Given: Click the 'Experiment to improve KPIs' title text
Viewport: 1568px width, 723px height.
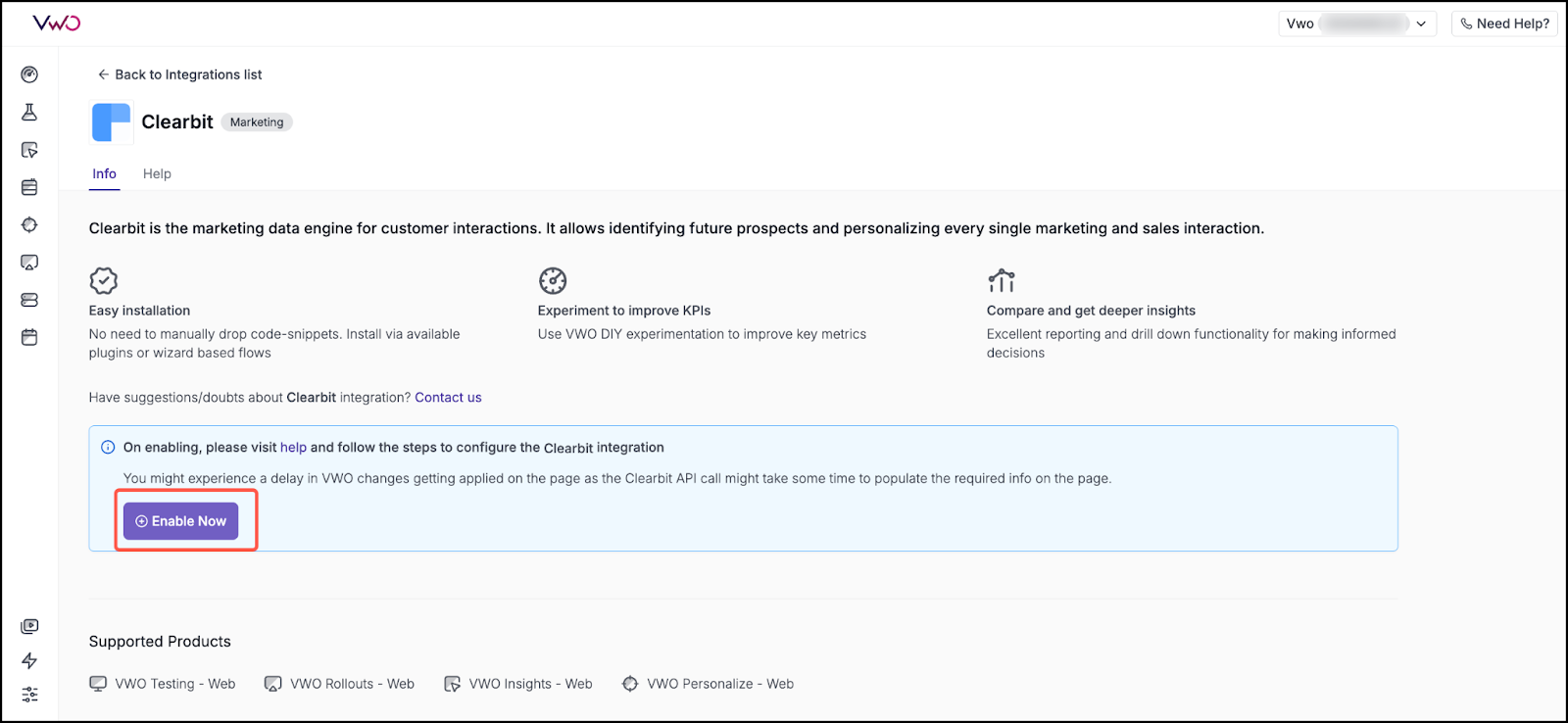Looking at the screenshot, I should 624,311.
